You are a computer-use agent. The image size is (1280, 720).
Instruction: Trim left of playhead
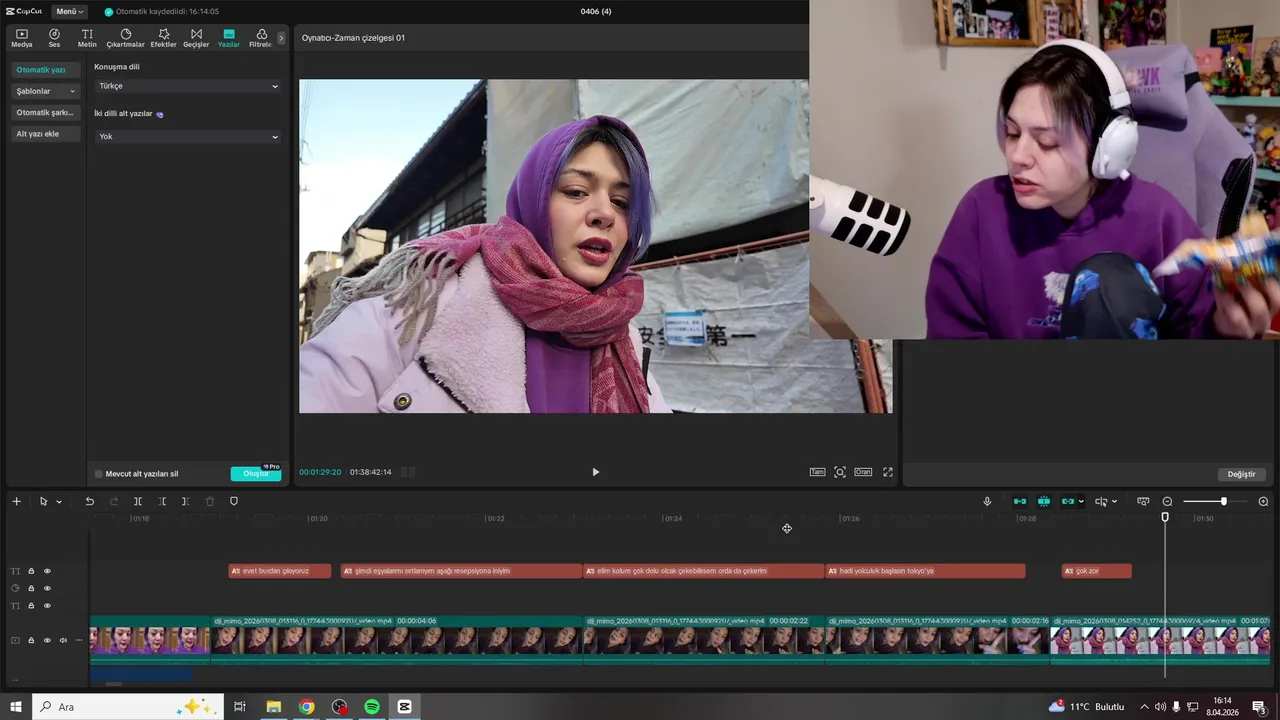tap(162, 501)
